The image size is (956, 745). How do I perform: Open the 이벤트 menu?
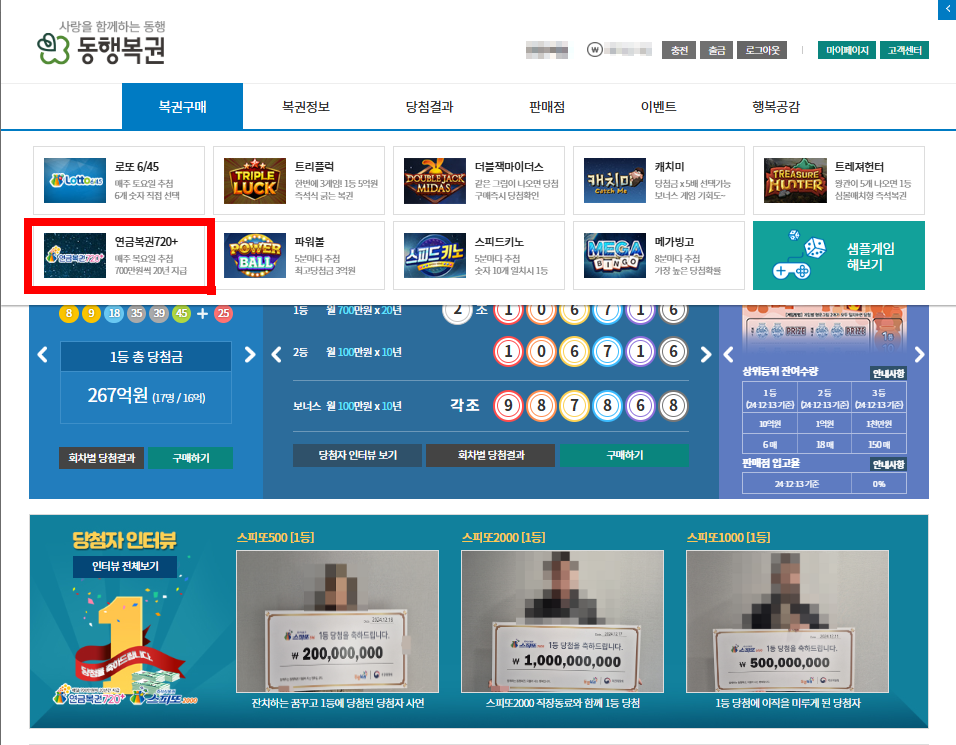coord(658,107)
